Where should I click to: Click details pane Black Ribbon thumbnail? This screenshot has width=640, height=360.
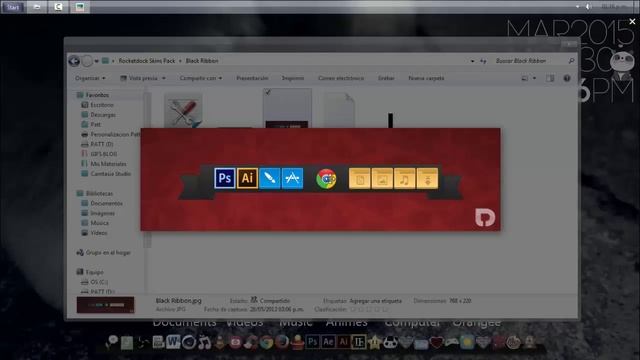coord(105,305)
